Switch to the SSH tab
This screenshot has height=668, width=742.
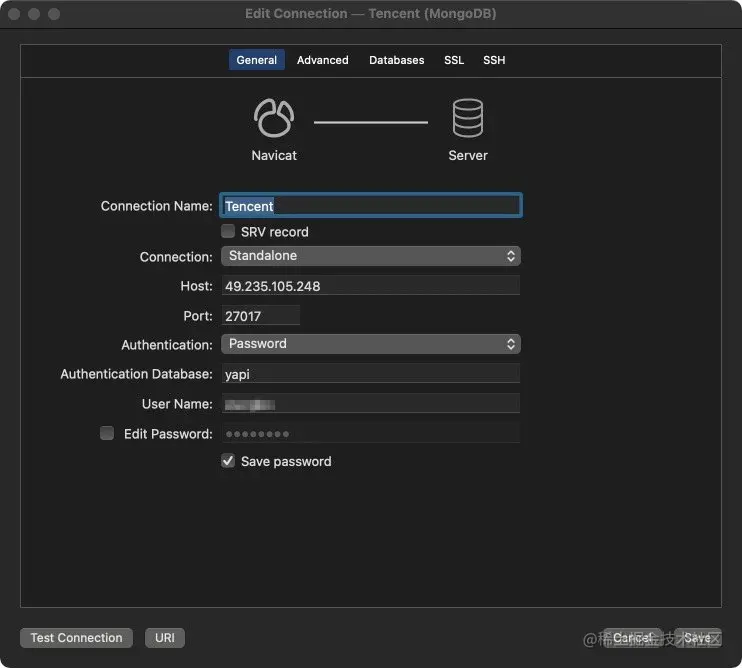pyautogui.click(x=494, y=60)
